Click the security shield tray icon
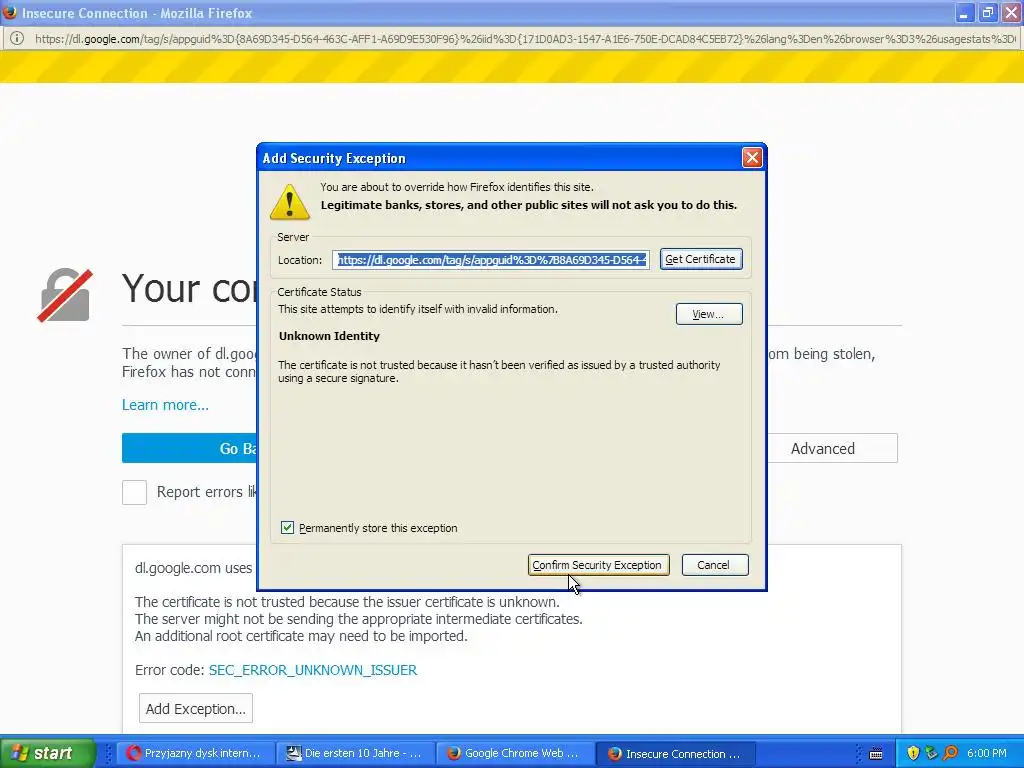 (913, 753)
